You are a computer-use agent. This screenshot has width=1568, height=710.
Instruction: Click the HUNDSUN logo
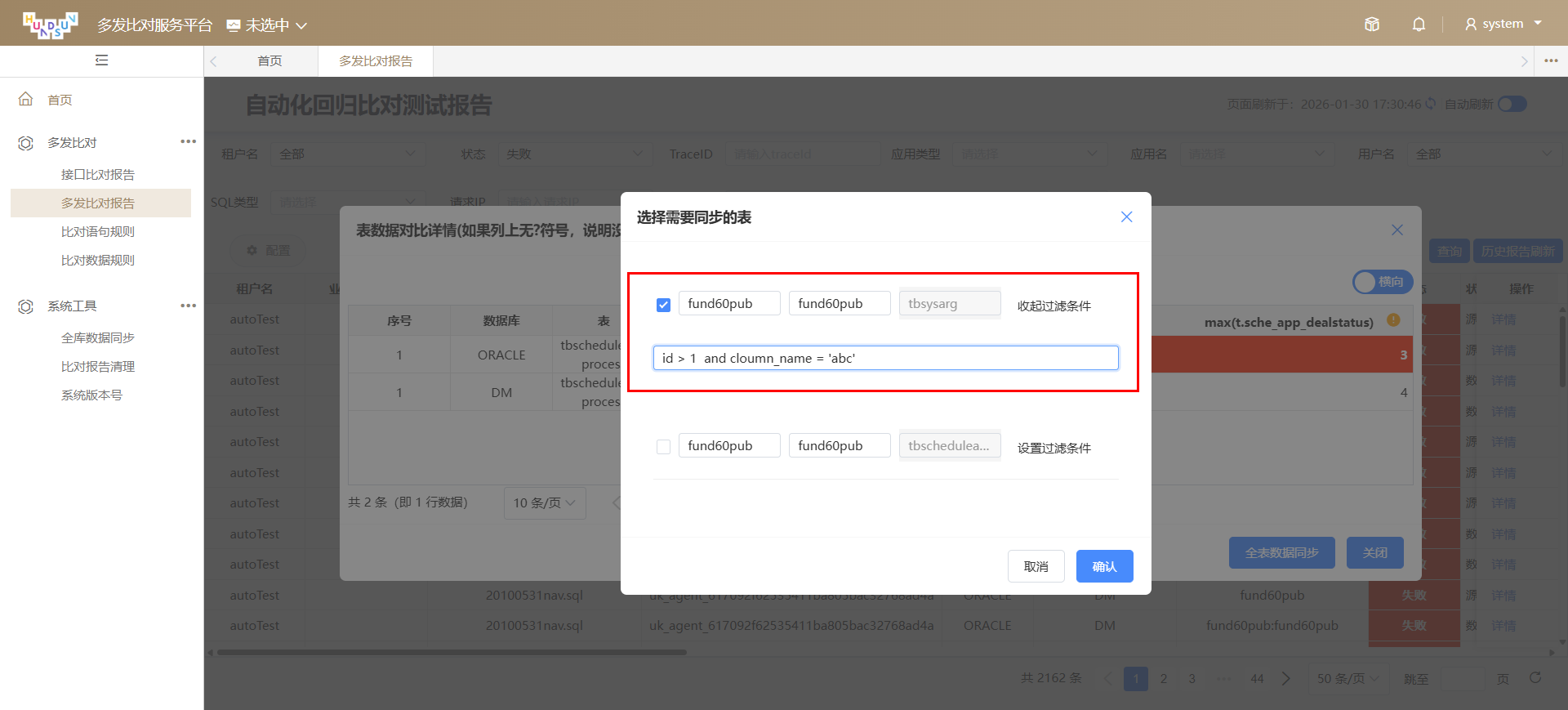50,25
